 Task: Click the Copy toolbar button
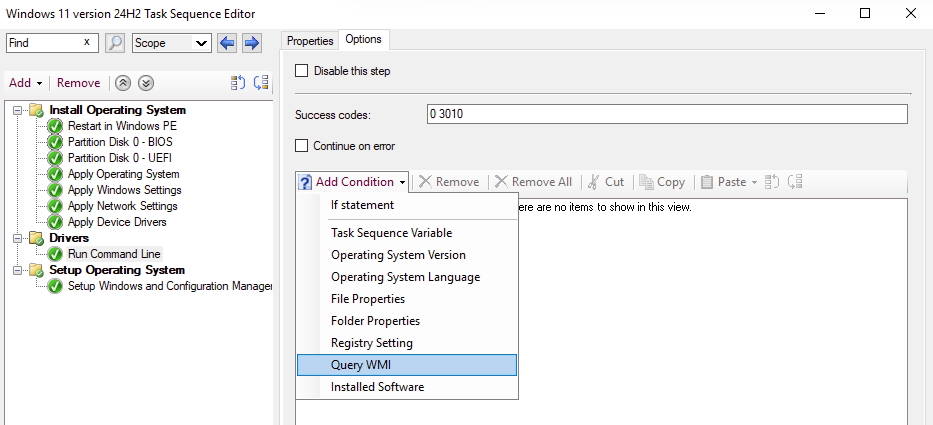[x=662, y=182]
